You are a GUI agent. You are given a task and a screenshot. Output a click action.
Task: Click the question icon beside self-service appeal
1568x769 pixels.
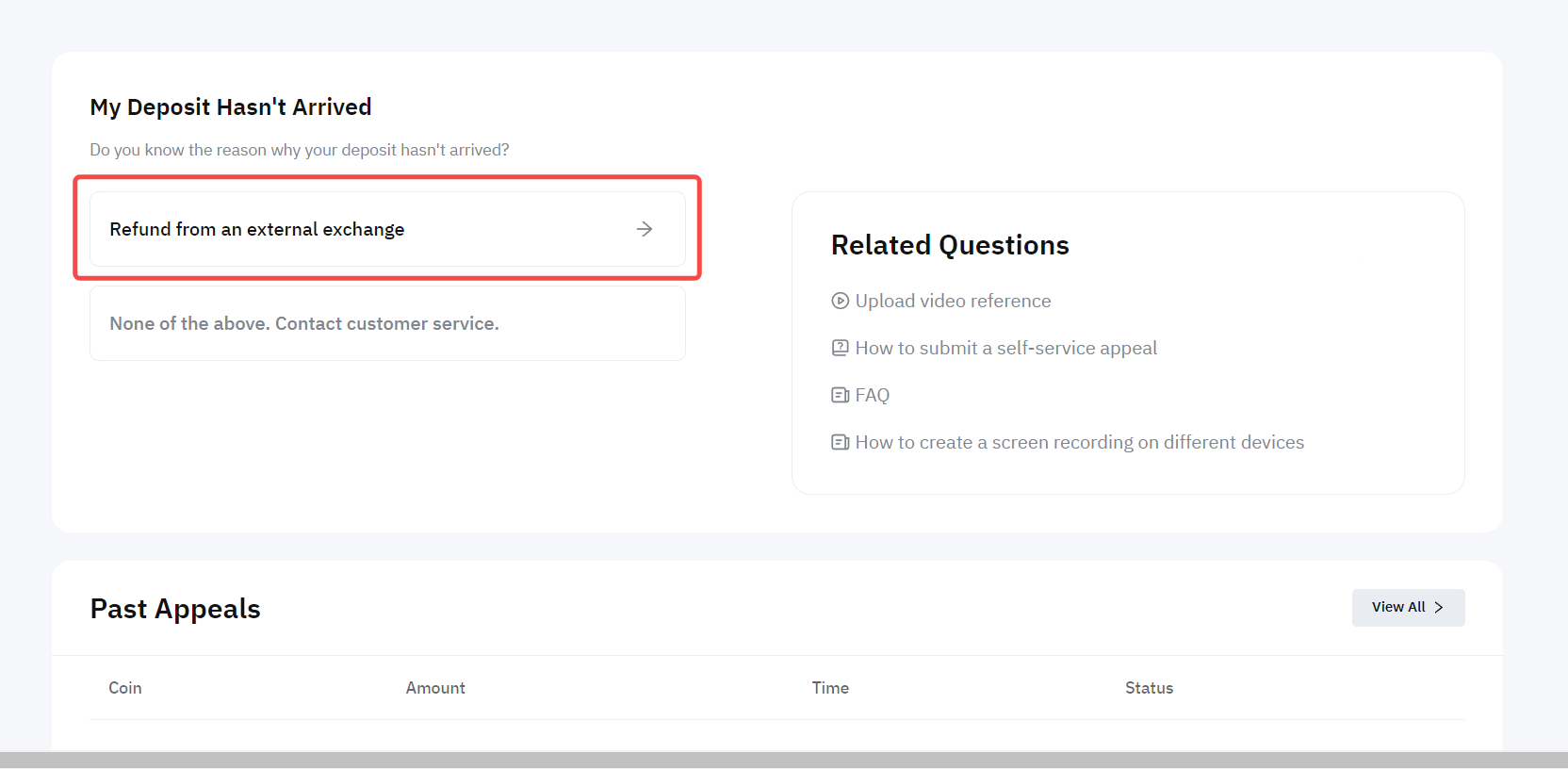coord(840,348)
